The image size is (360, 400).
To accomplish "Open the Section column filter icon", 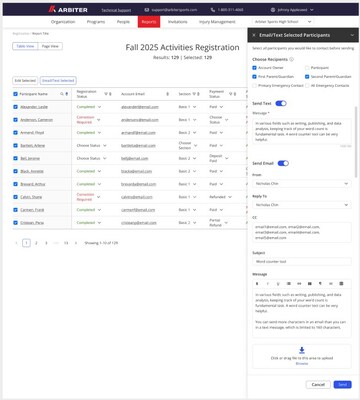I will pos(194,94).
